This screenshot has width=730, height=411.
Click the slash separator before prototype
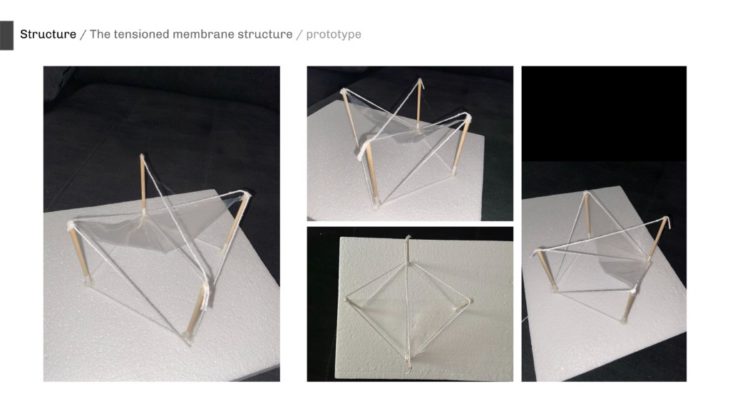click(x=299, y=35)
